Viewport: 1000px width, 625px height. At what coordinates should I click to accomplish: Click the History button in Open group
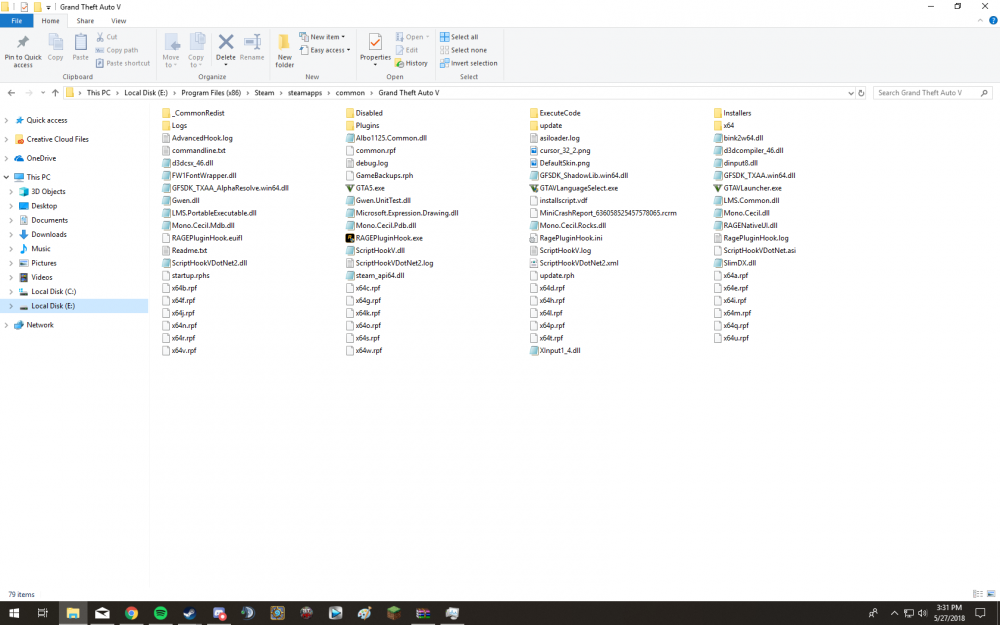pos(411,63)
